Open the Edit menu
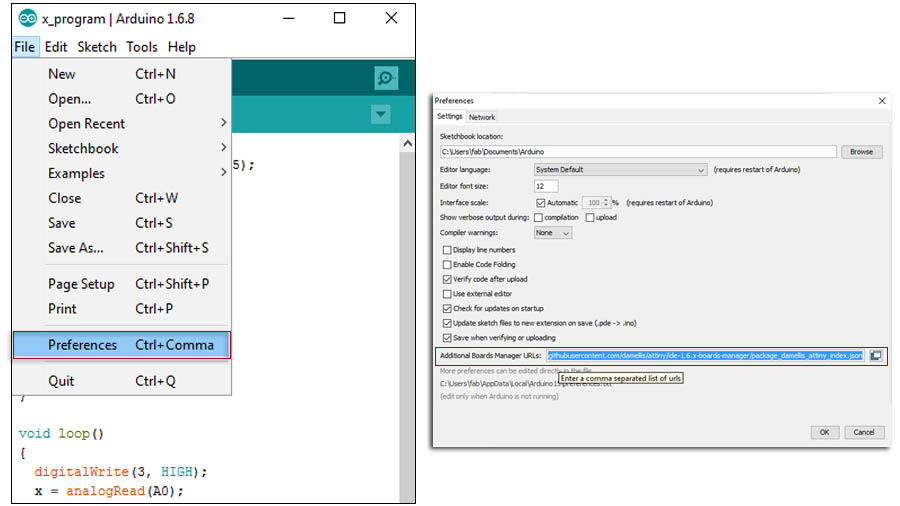This screenshot has width=900, height=506. 56,47
